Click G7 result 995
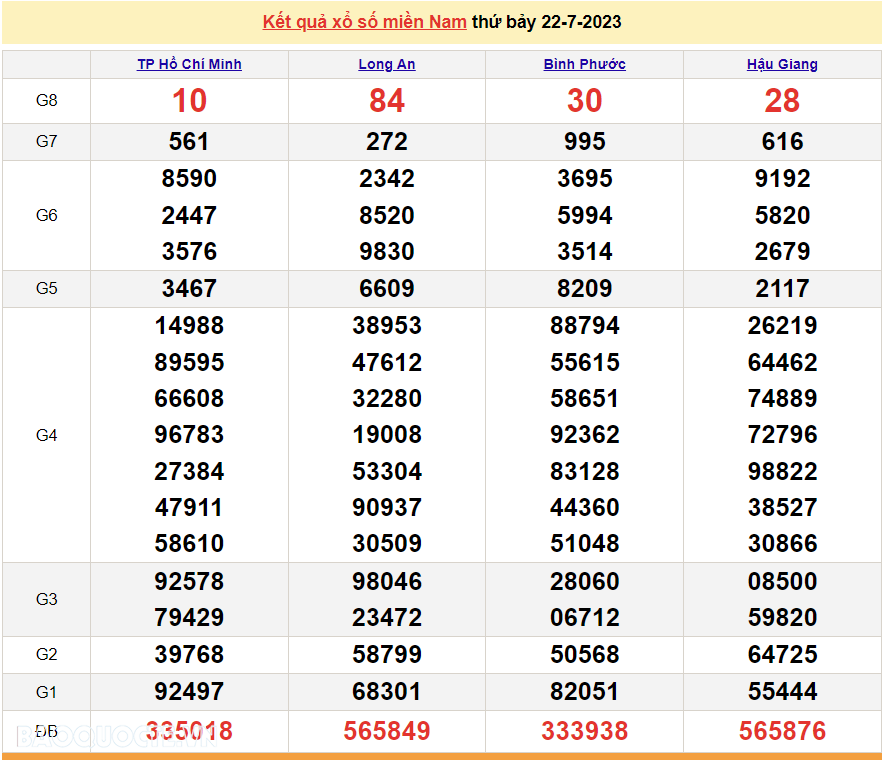Viewport: 883px width, 760px height. pyautogui.click(x=585, y=141)
